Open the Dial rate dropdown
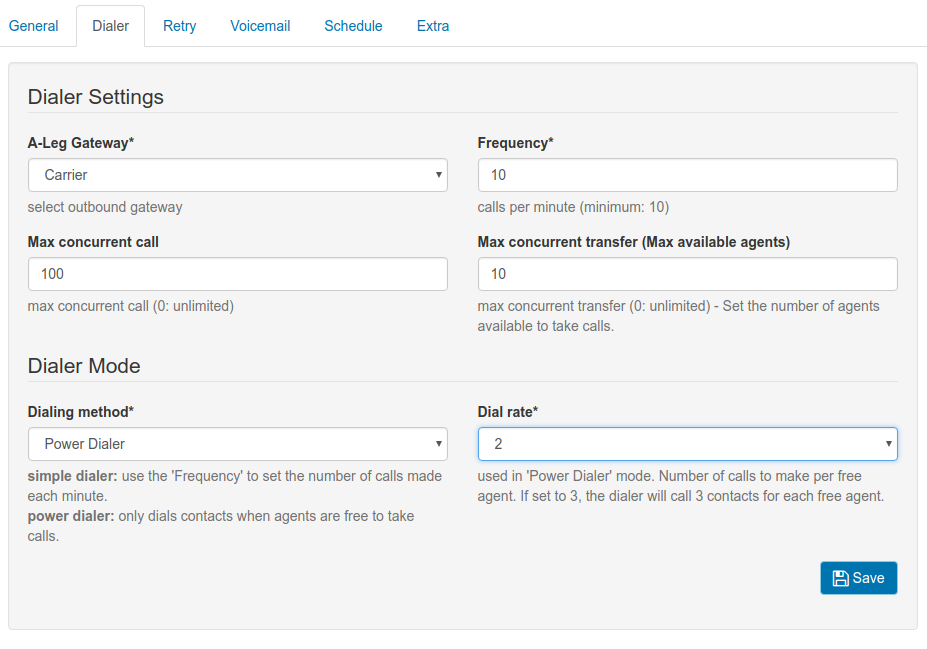This screenshot has width=927, height=649. [688, 444]
